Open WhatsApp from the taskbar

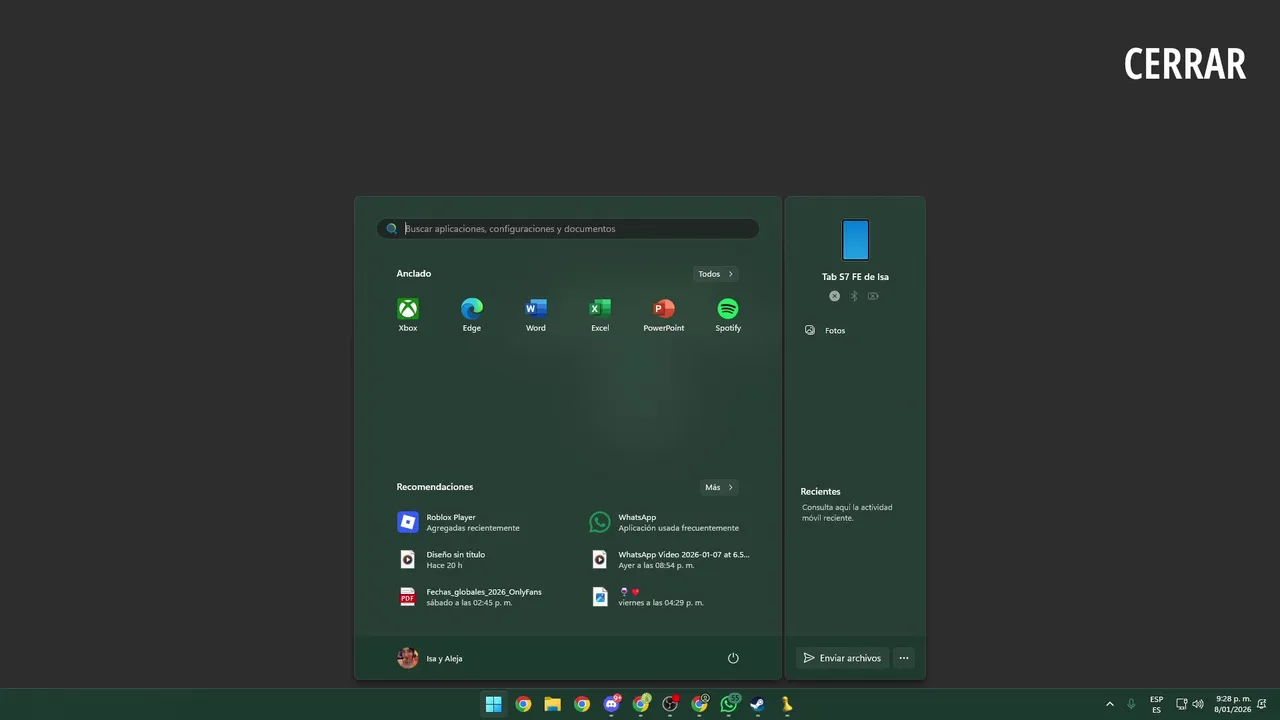[x=729, y=704]
